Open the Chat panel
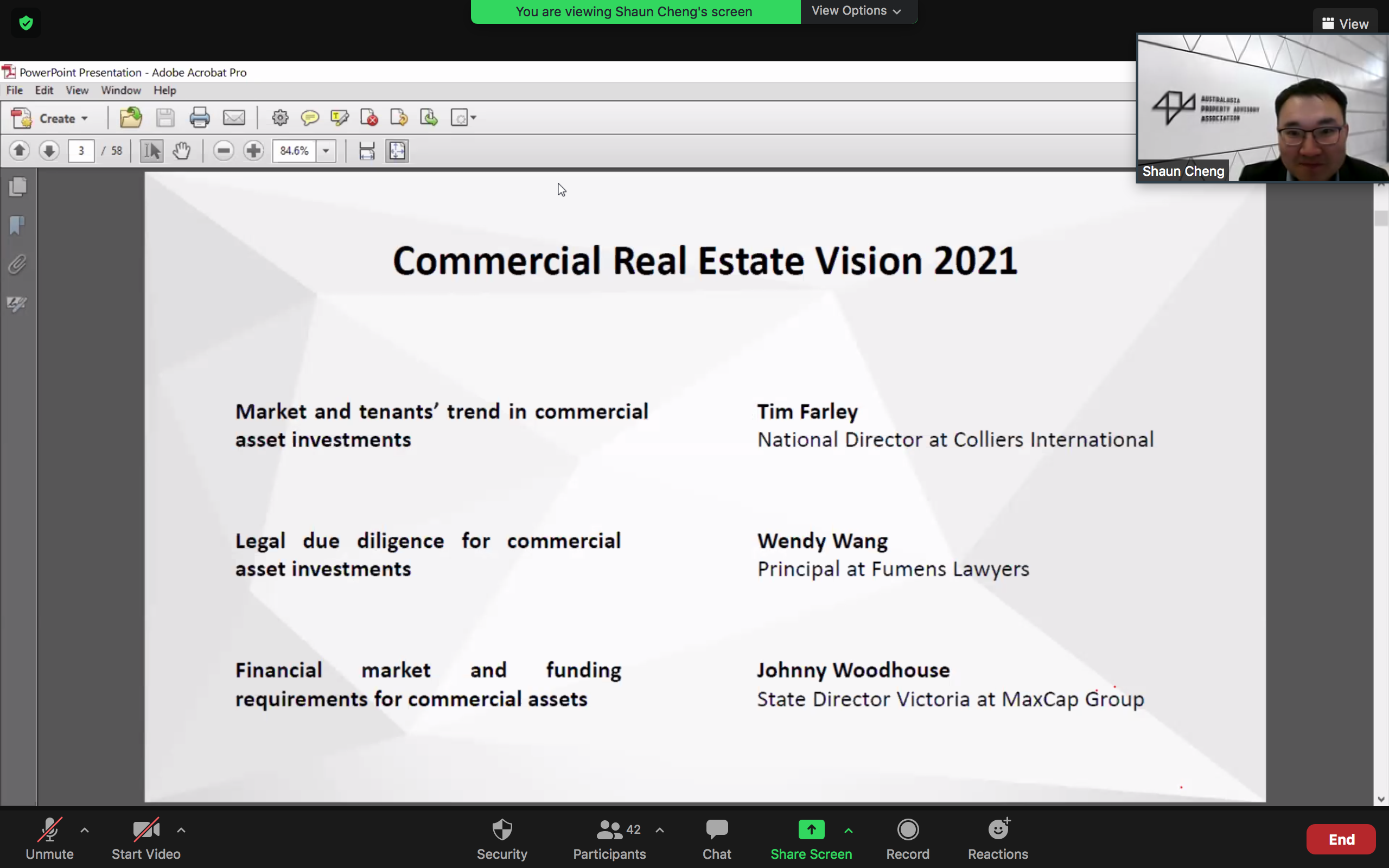Image resolution: width=1389 pixels, height=868 pixels. pyautogui.click(x=717, y=839)
